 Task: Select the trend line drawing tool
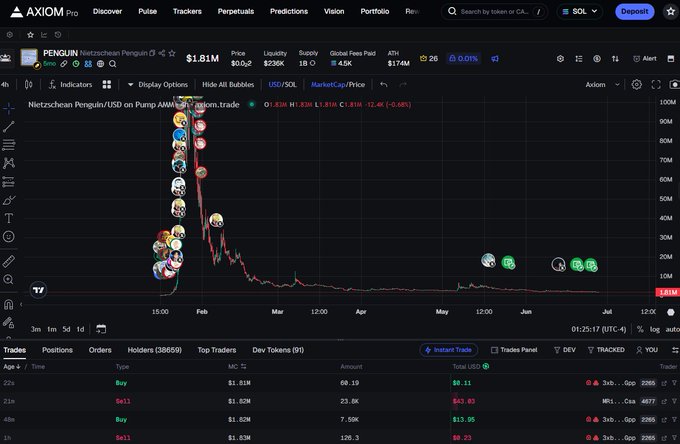click(x=9, y=126)
